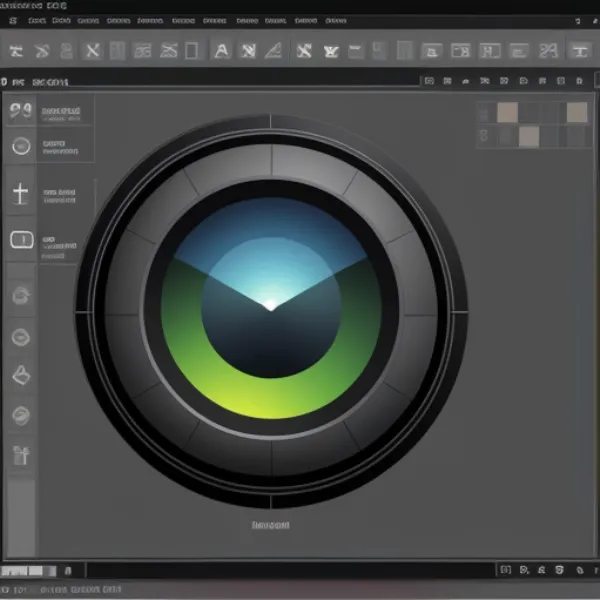Select the scissors-like icon beside the end T
This screenshot has height=600, width=600.
548,51
